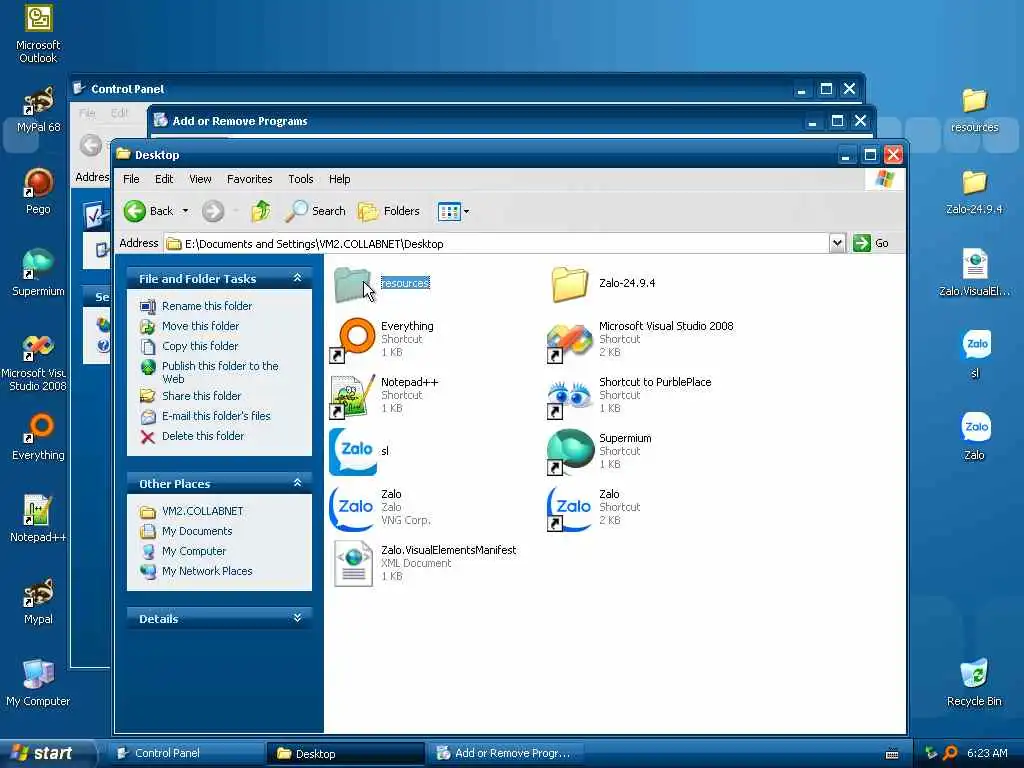Expand the Details panel

(297, 618)
